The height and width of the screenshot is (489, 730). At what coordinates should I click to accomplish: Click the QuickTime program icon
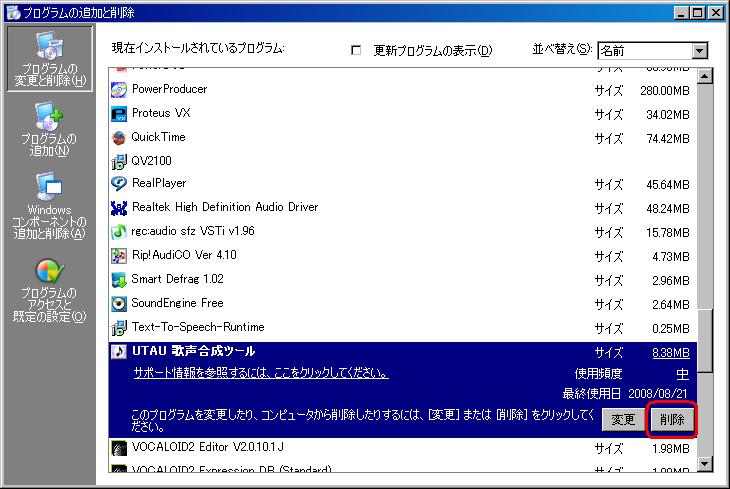pos(119,137)
